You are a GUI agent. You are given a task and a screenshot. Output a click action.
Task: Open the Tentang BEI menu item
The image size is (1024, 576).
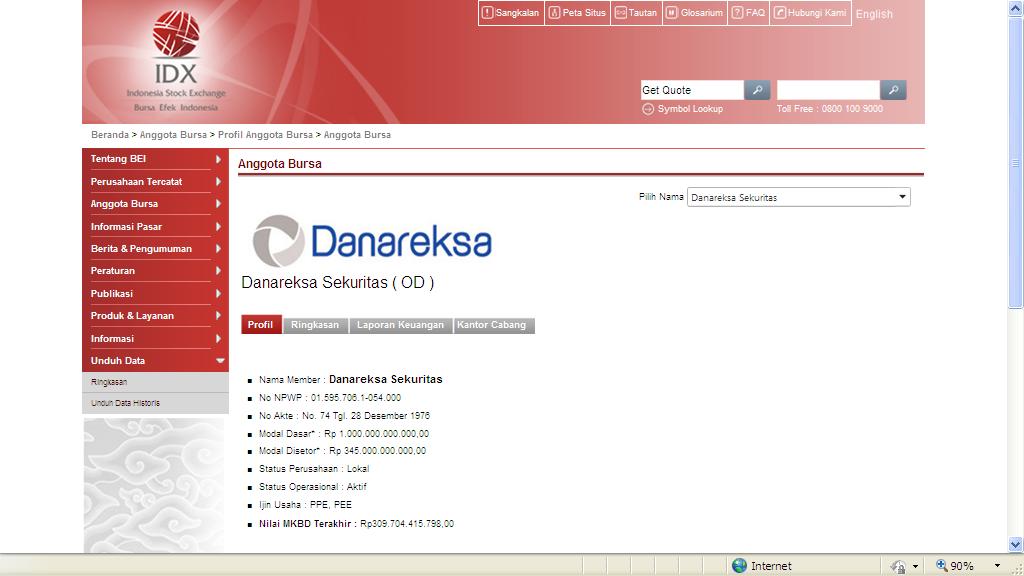(x=118, y=159)
